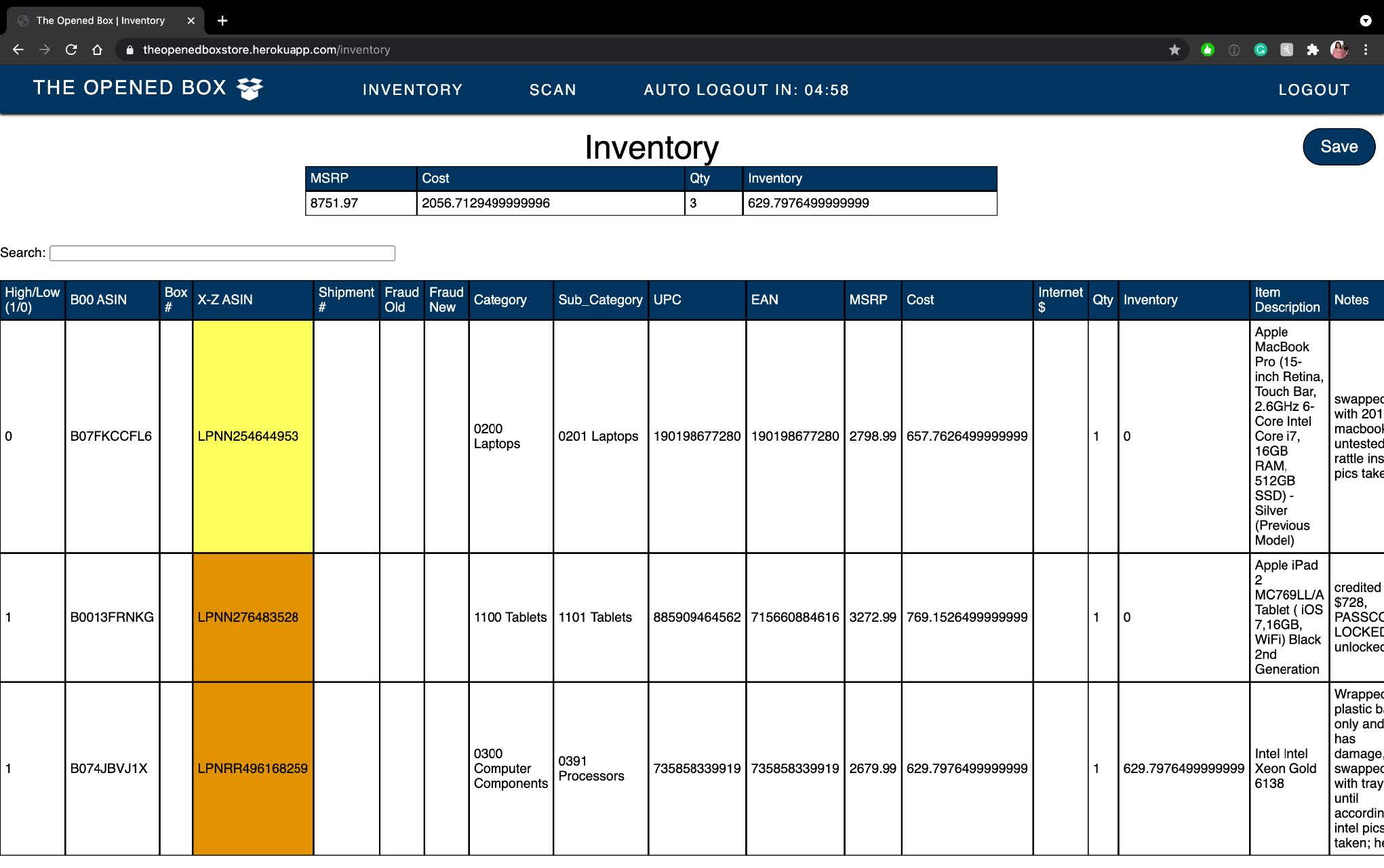This screenshot has height=868, width=1384.
Task: Click the browser forward arrow
Action: pos(45,50)
